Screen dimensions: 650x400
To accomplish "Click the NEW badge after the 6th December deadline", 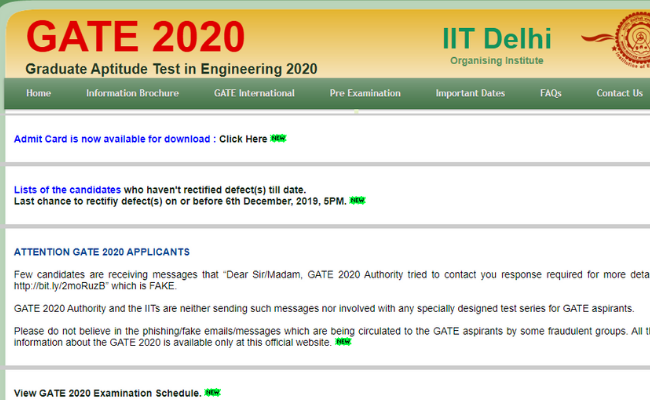I will pos(357,201).
